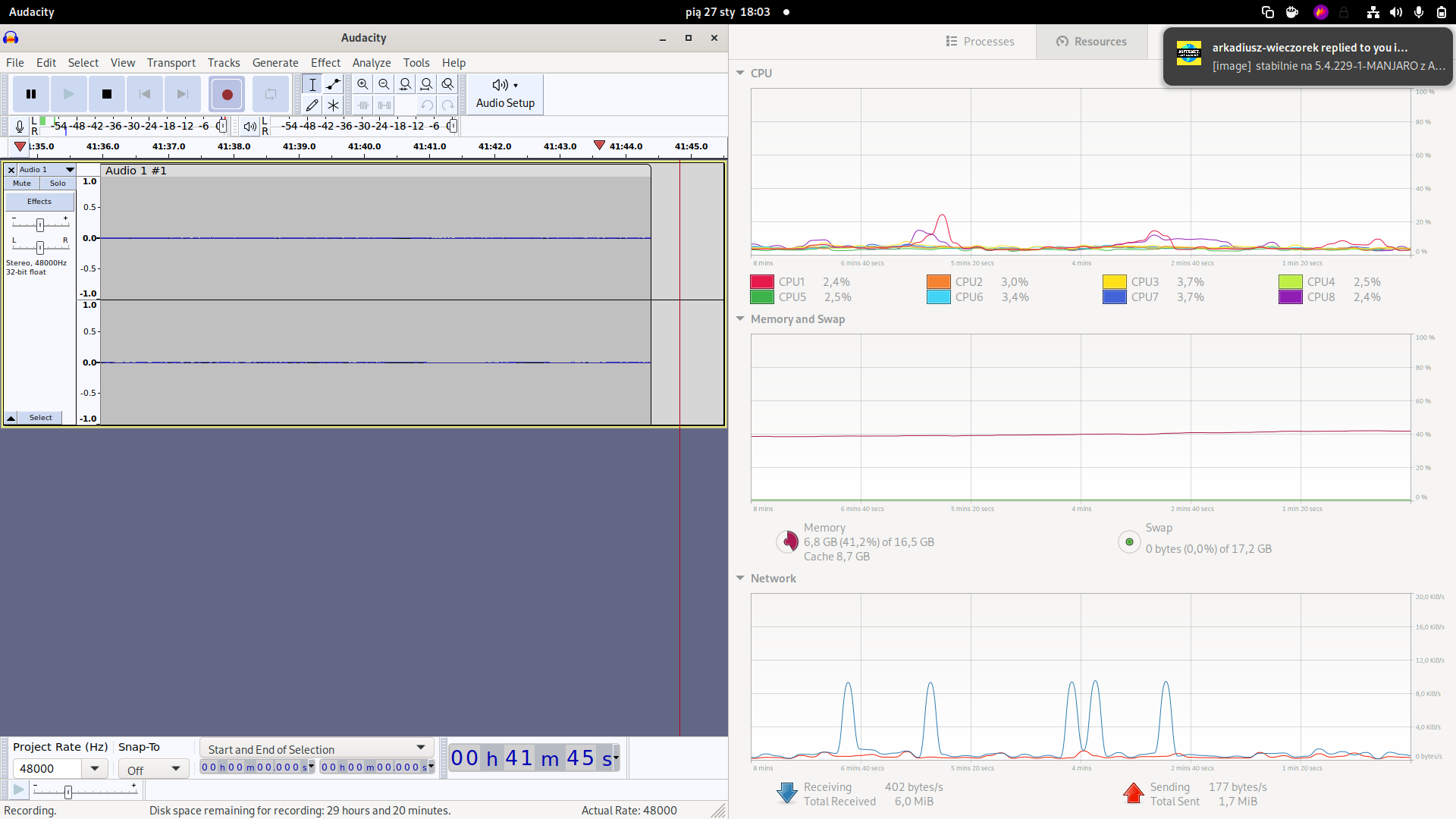Click the red Record button
Screen dimensions: 1456x819
click(x=227, y=94)
